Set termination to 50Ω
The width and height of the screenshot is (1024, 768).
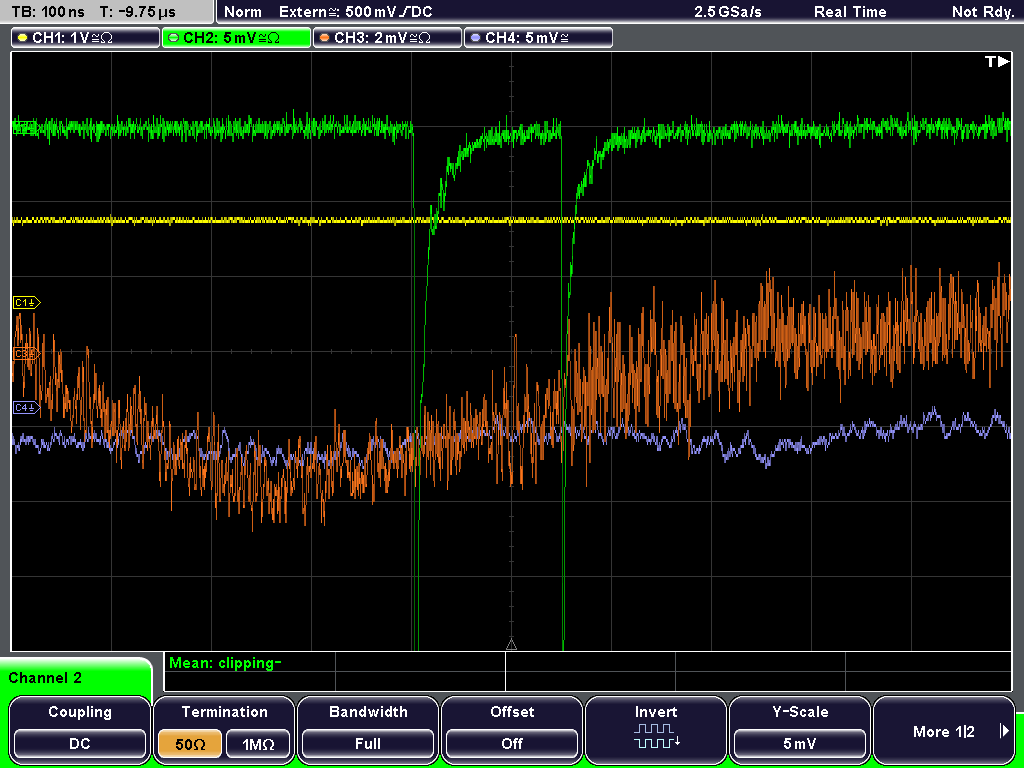tap(189, 744)
